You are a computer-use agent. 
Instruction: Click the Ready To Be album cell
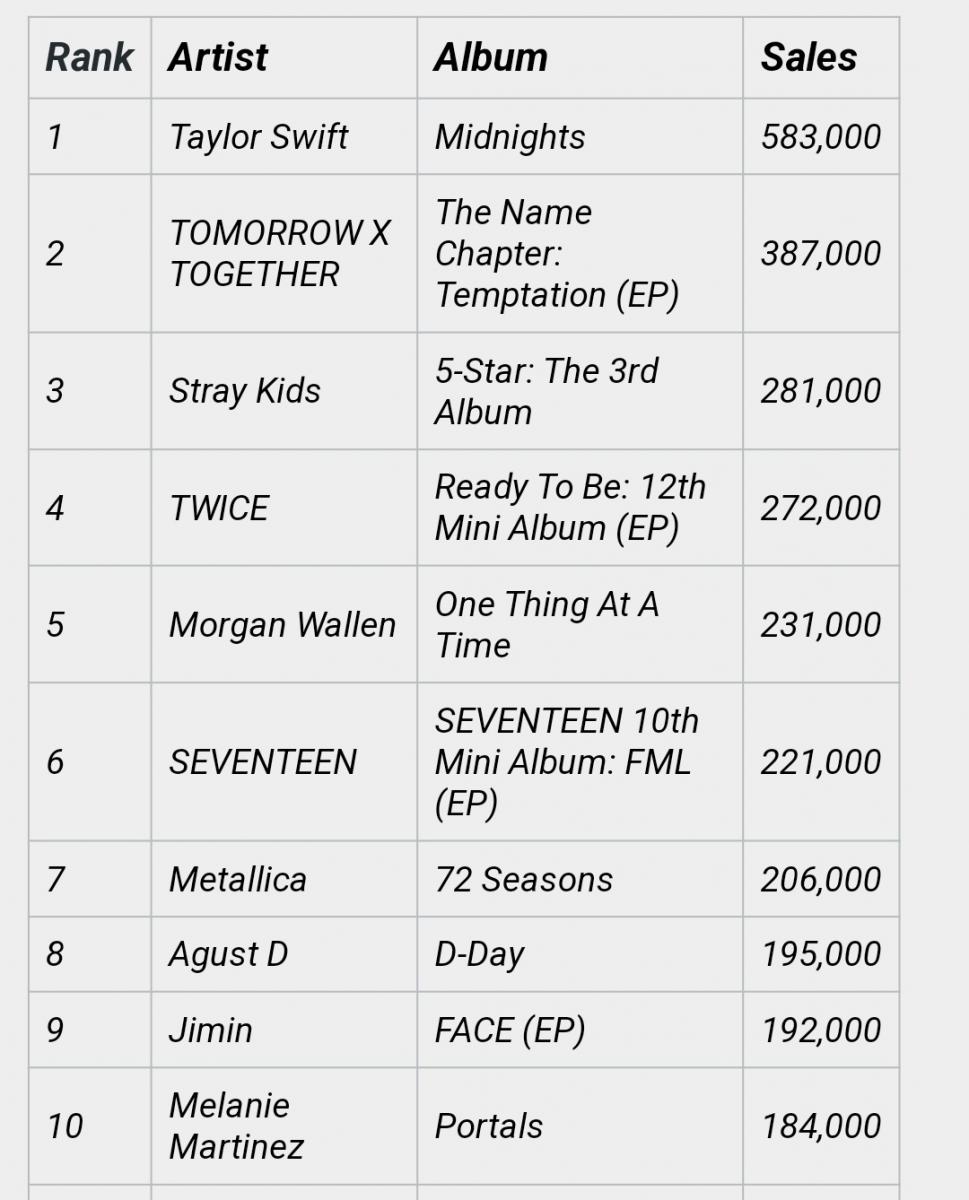tap(580, 508)
